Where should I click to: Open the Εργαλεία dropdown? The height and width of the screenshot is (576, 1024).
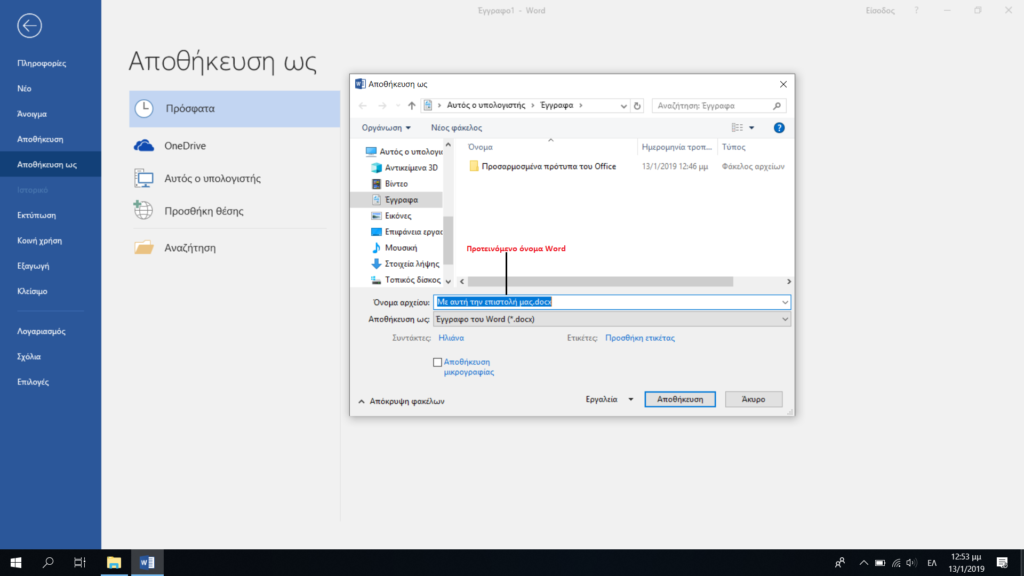609,400
